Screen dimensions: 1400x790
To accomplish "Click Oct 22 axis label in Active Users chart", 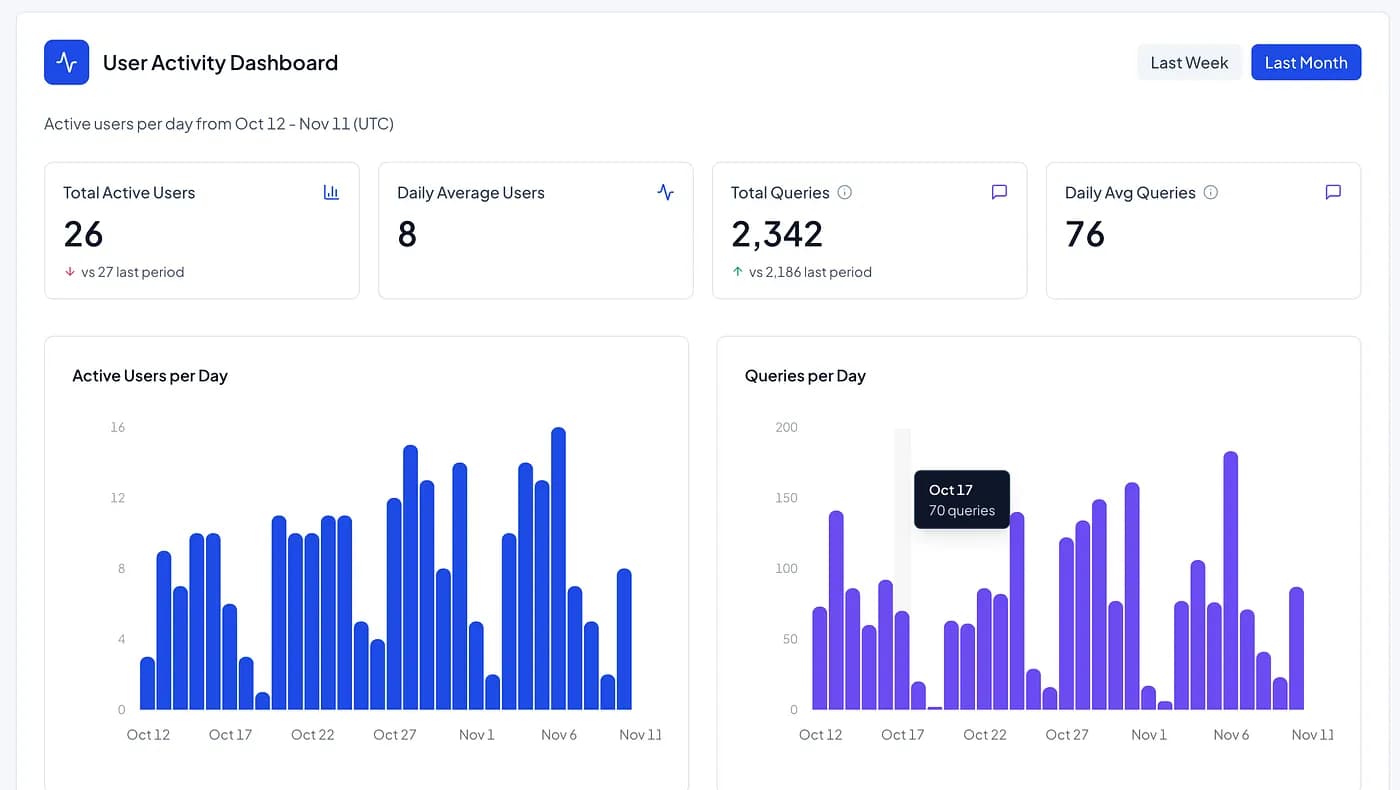I will (312, 735).
